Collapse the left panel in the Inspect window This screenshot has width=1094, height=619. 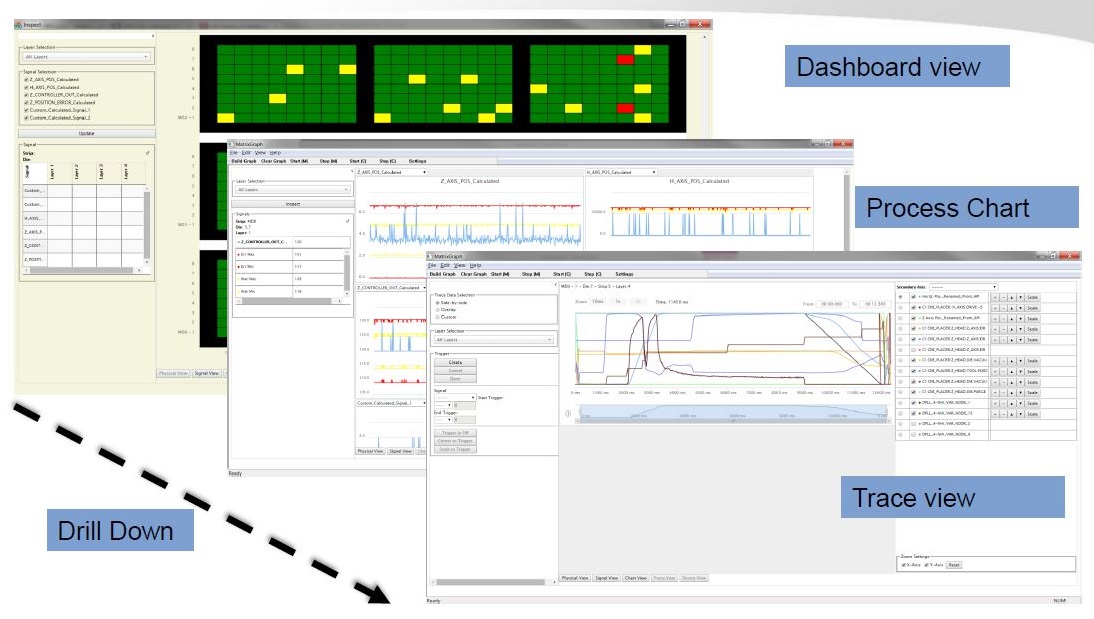[153, 36]
